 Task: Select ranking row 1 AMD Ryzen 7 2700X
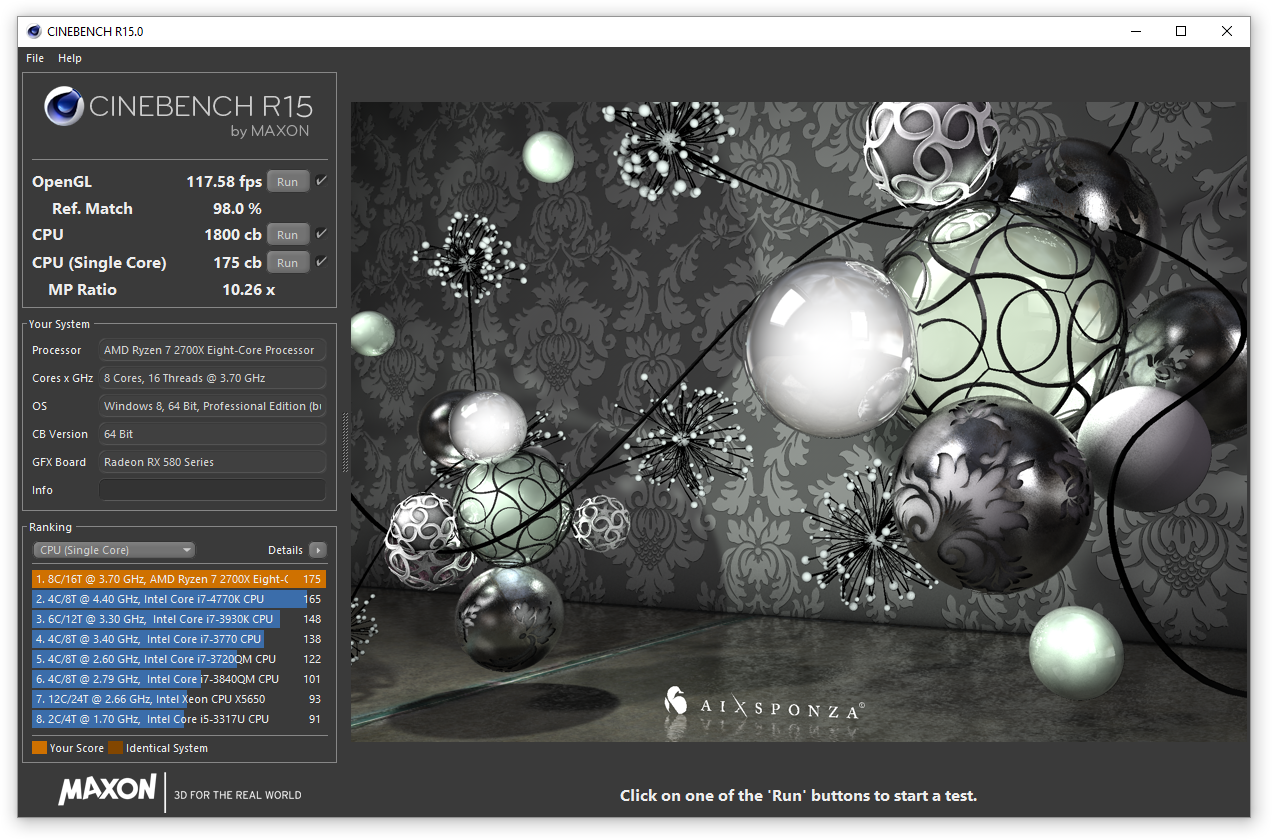click(178, 579)
